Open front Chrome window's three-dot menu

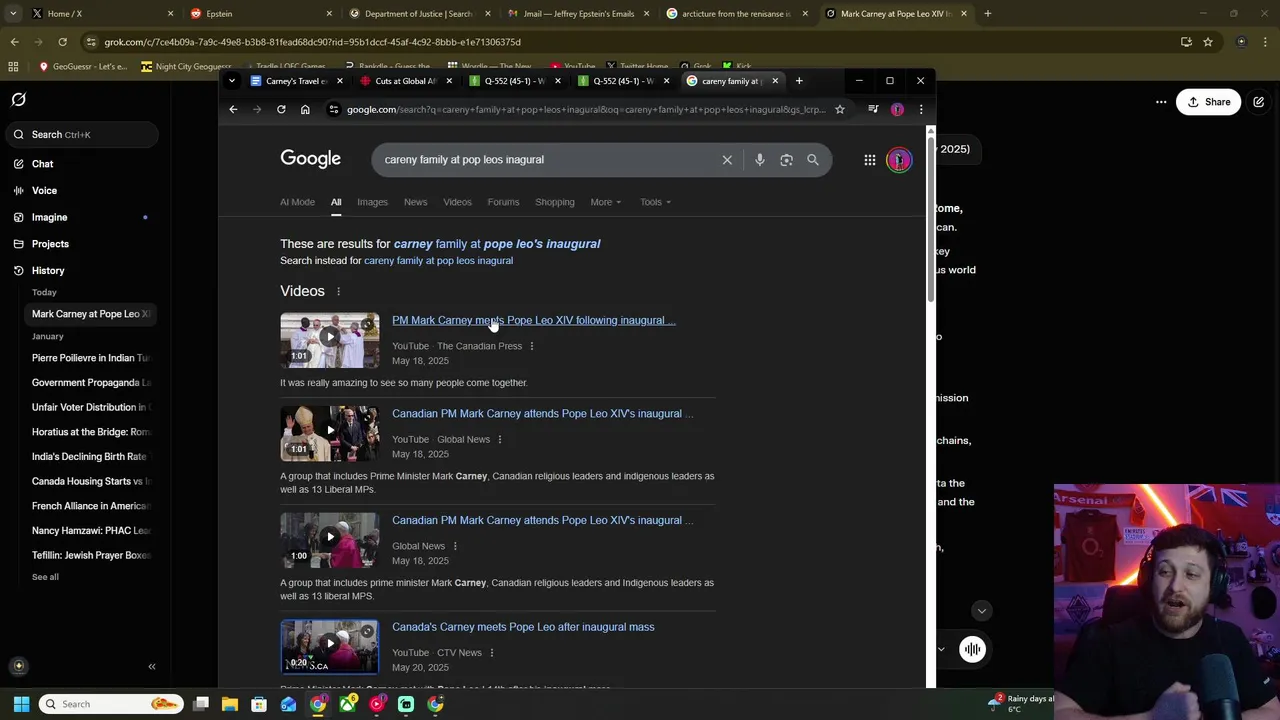(921, 109)
